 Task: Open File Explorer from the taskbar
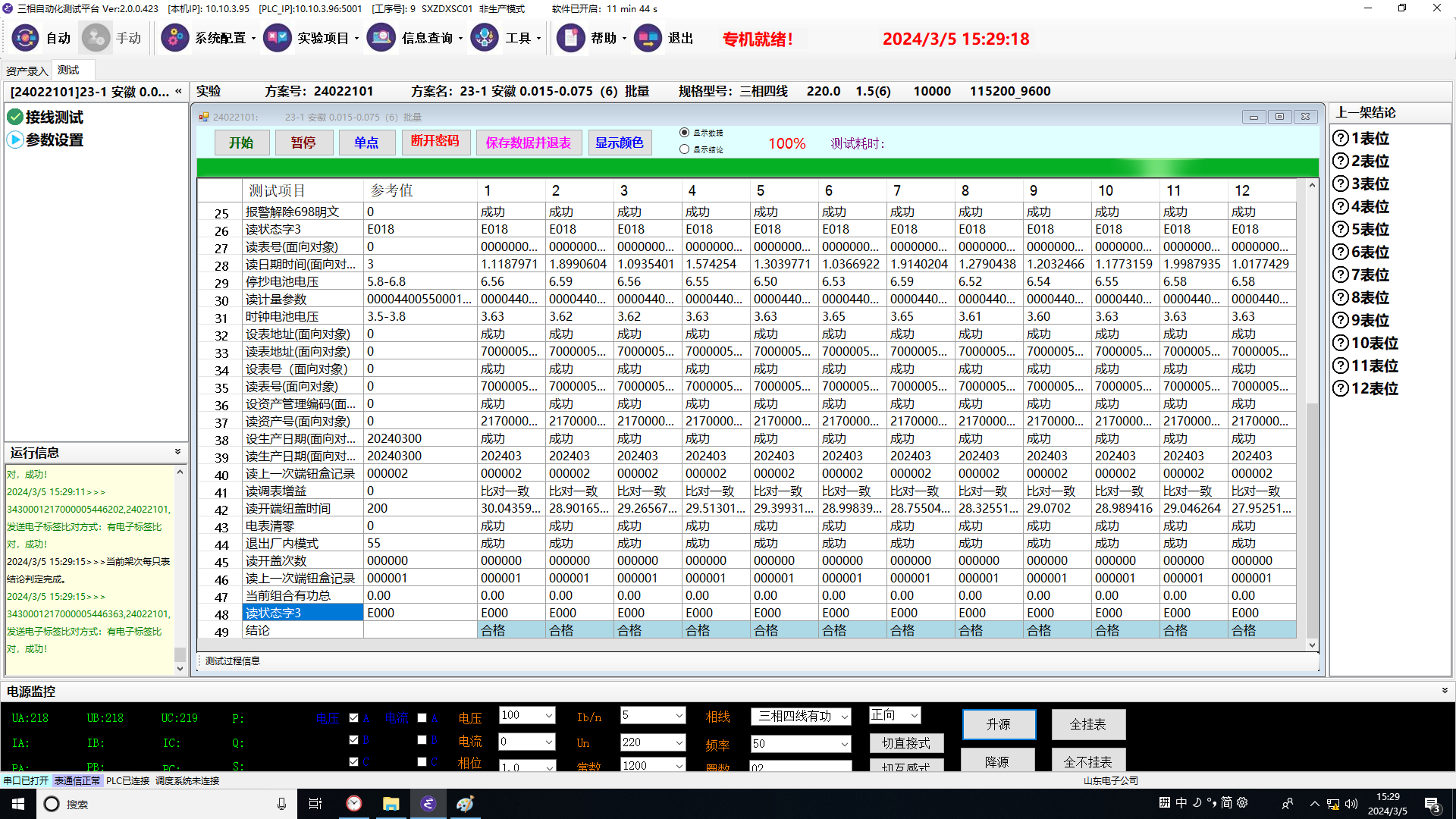tap(391, 804)
